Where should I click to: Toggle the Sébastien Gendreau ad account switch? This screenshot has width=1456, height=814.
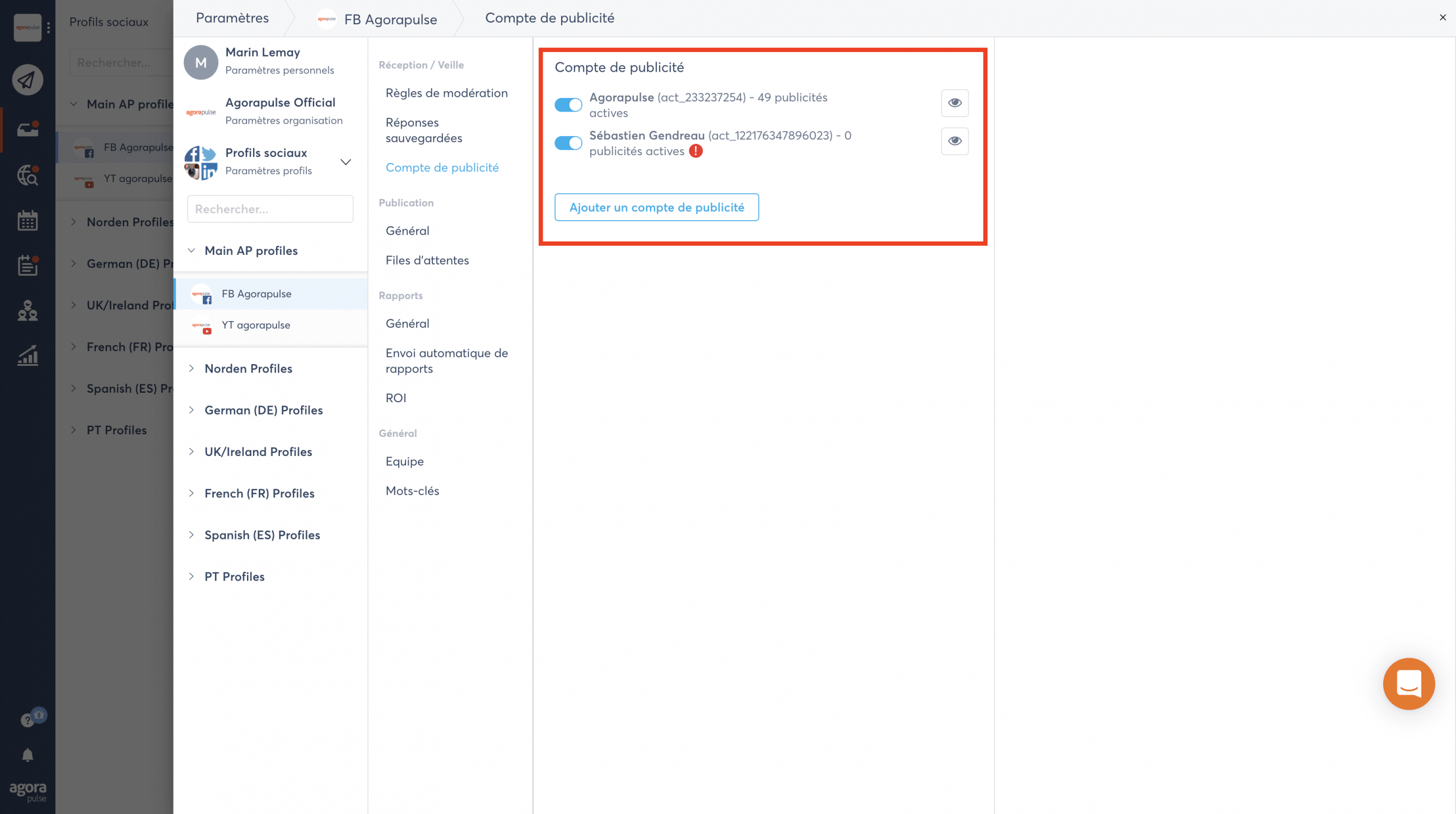(568, 143)
